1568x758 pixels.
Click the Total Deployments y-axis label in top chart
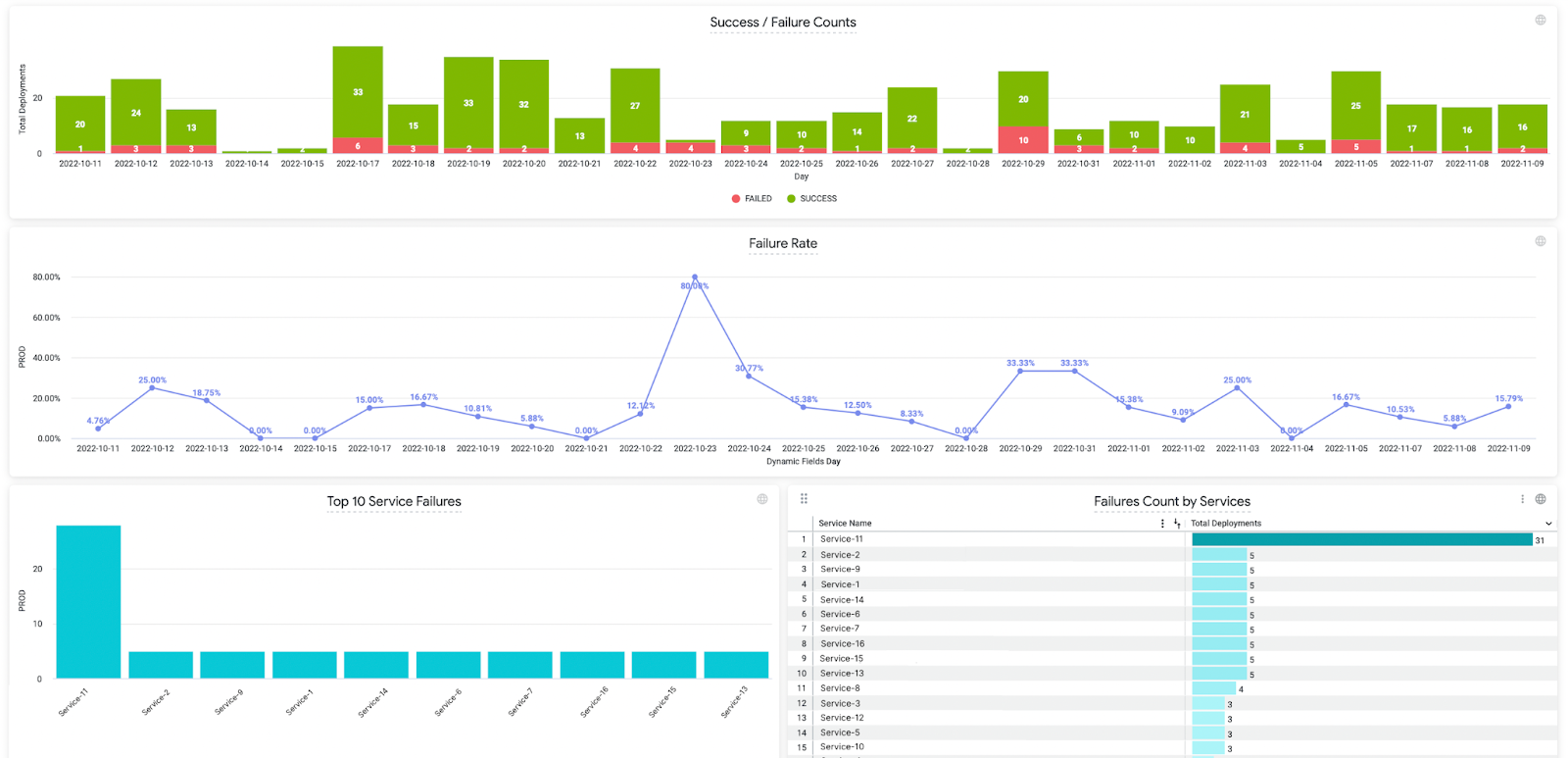pos(23,99)
